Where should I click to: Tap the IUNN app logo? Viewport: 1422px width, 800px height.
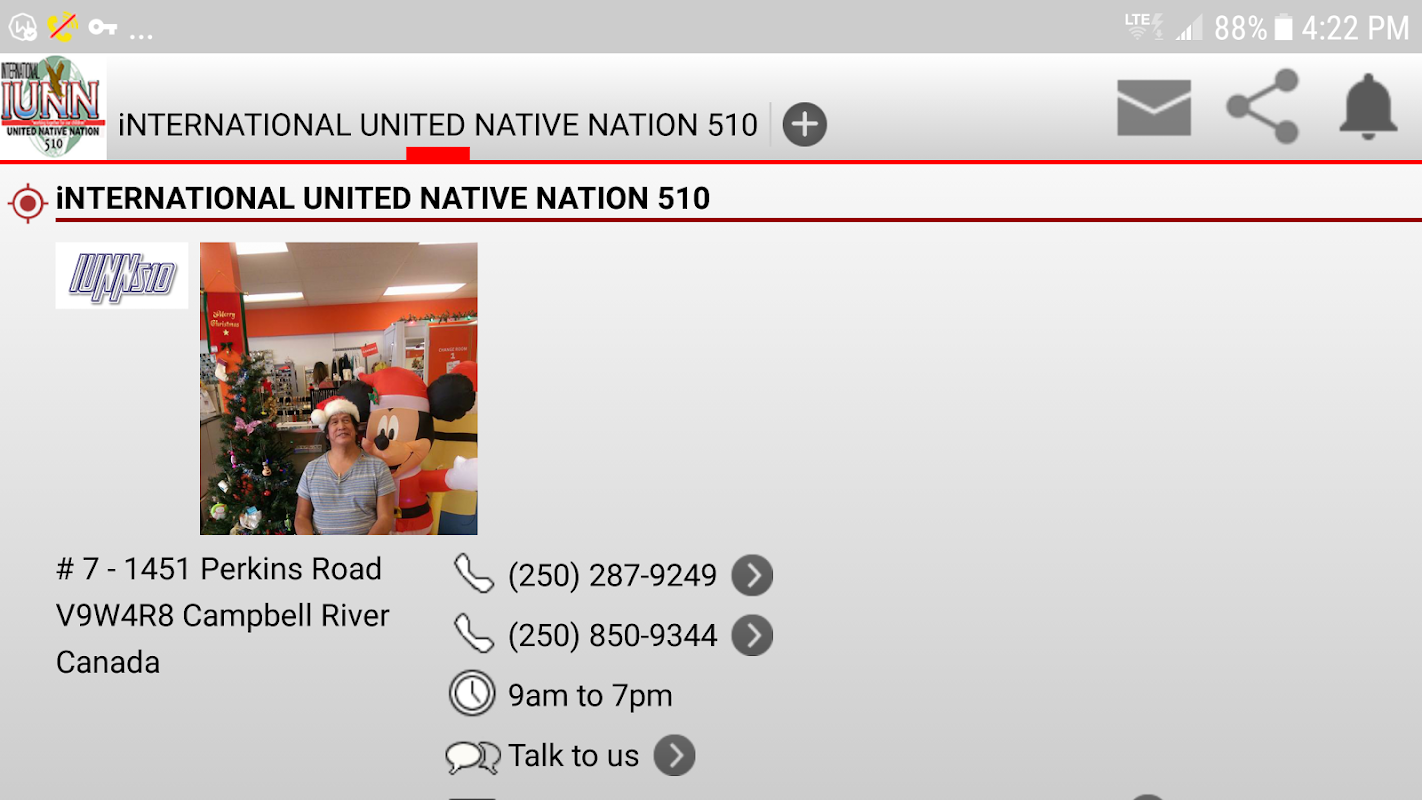click(x=53, y=106)
